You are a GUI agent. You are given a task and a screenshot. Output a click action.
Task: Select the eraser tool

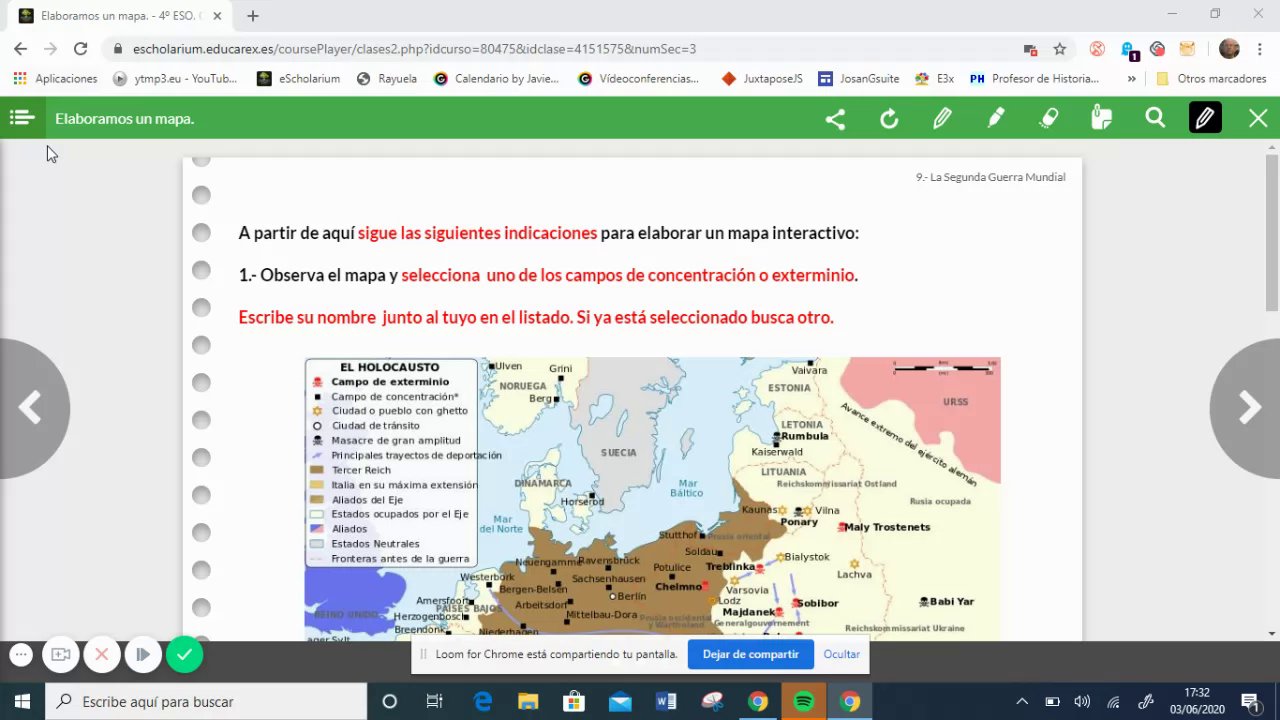1049,119
